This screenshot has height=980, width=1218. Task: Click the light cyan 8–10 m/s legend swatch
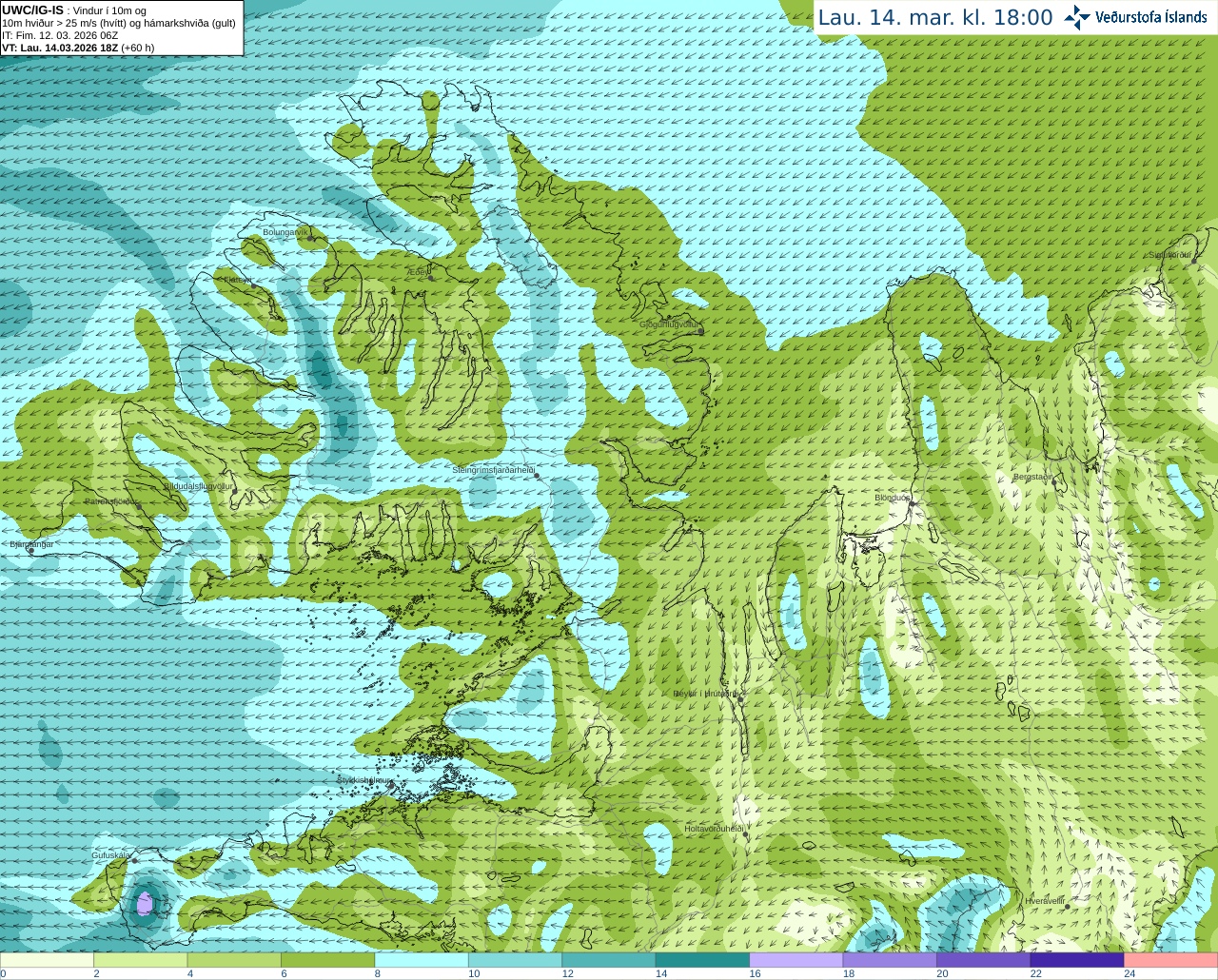(x=422, y=960)
